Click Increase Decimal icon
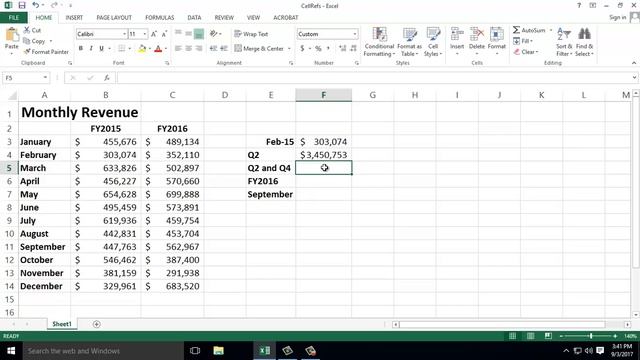640x360 pixels. coord(342,49)
